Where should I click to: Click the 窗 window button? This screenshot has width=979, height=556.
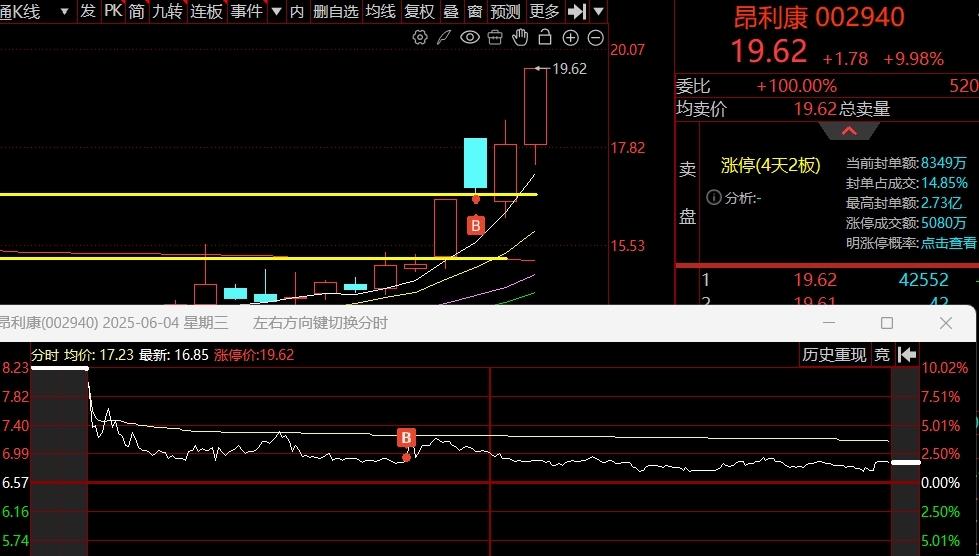click(475, 11)
